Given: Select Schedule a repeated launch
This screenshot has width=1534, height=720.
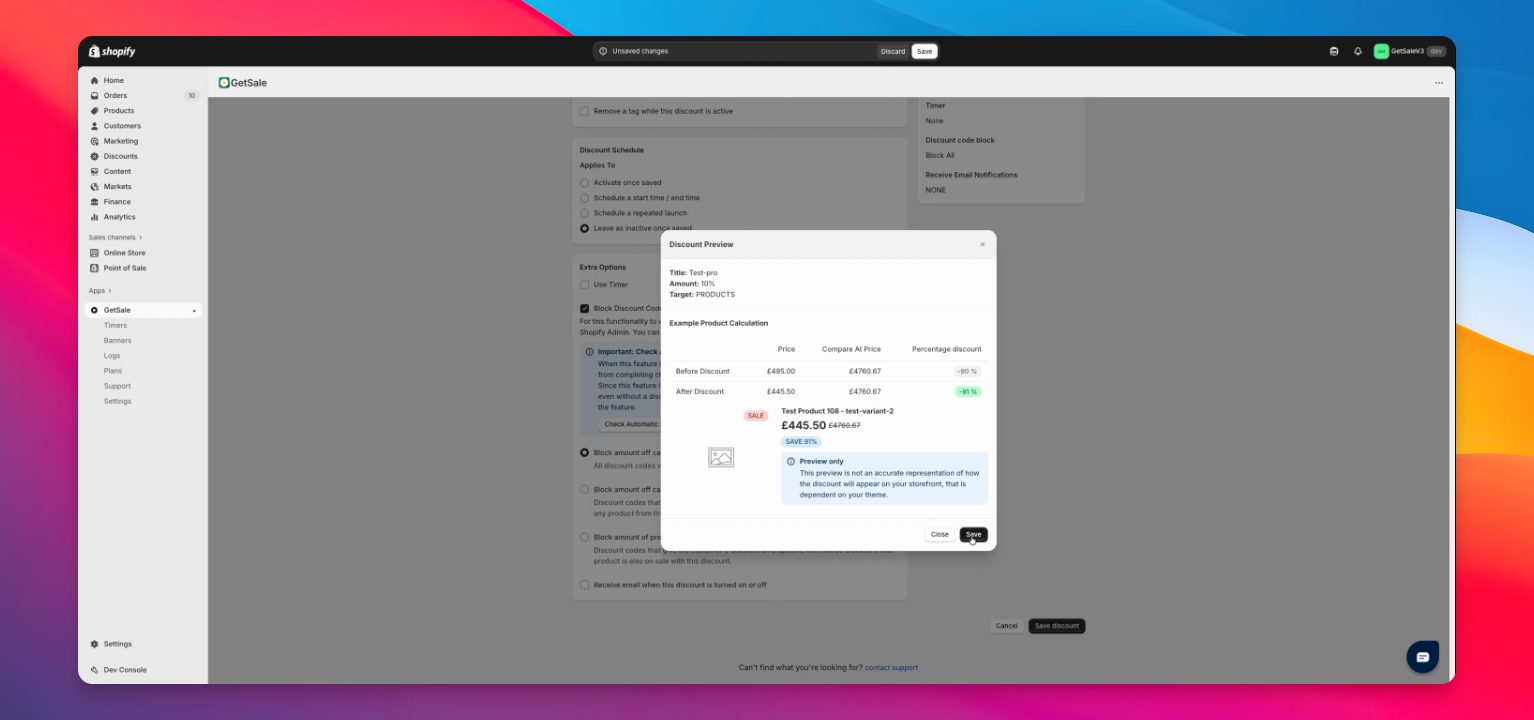Looking at the screenshot, I should (585, 213).
